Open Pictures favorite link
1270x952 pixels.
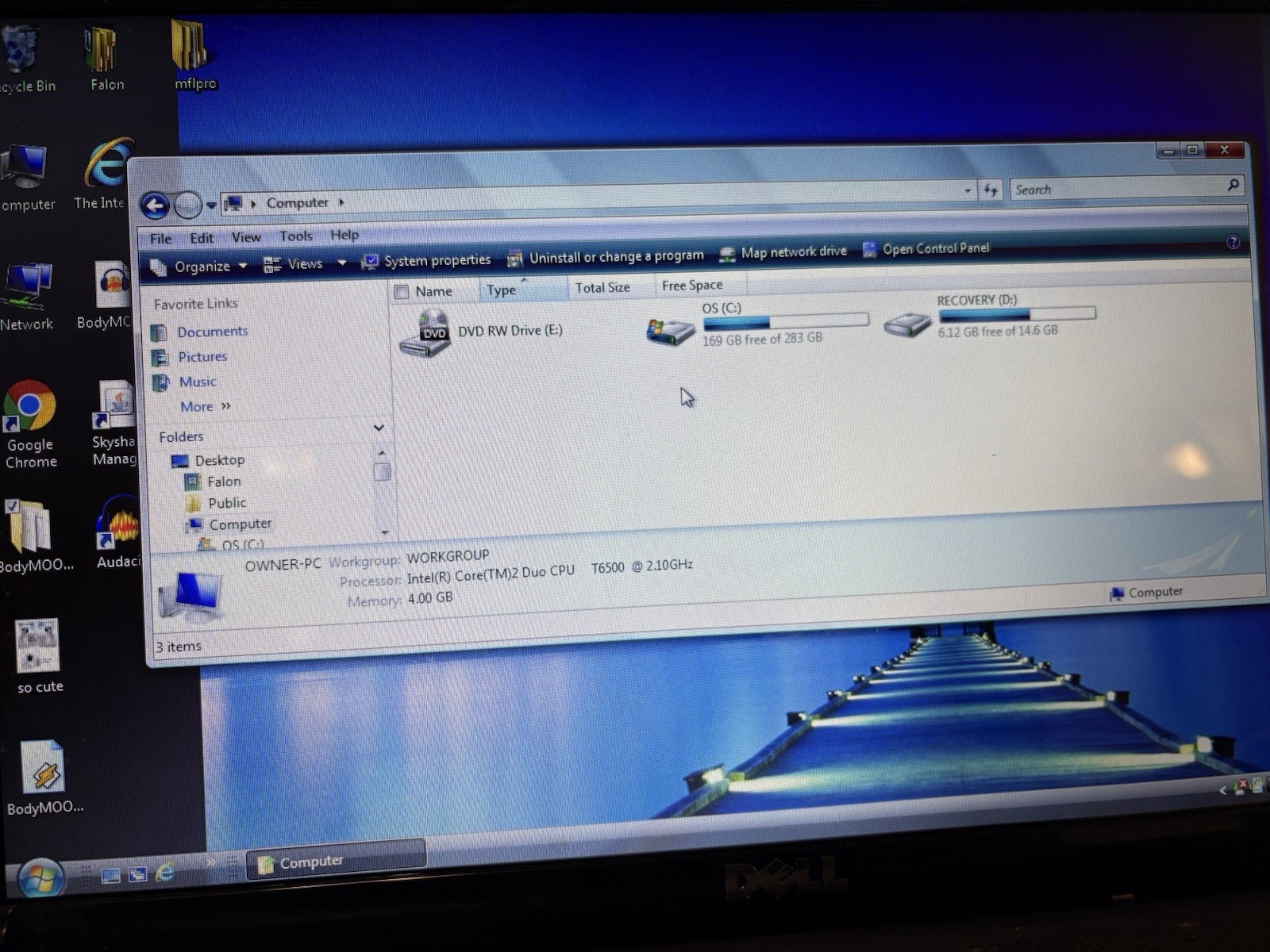[190, 357]
